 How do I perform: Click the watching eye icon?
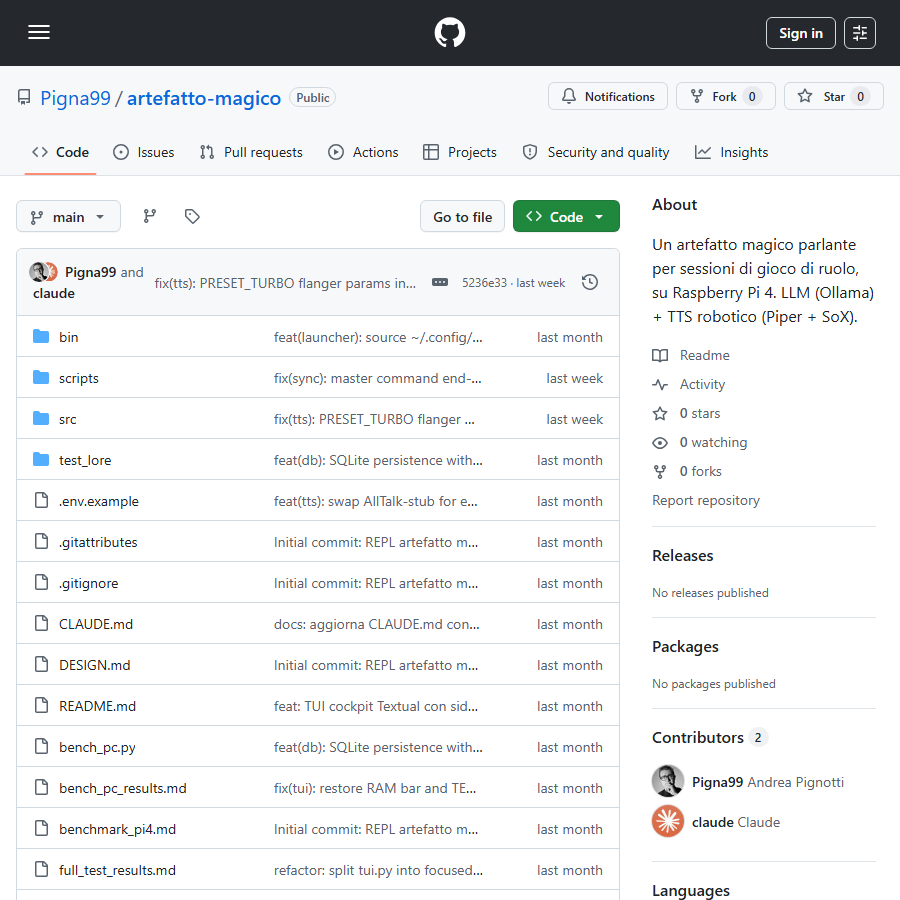660,443
